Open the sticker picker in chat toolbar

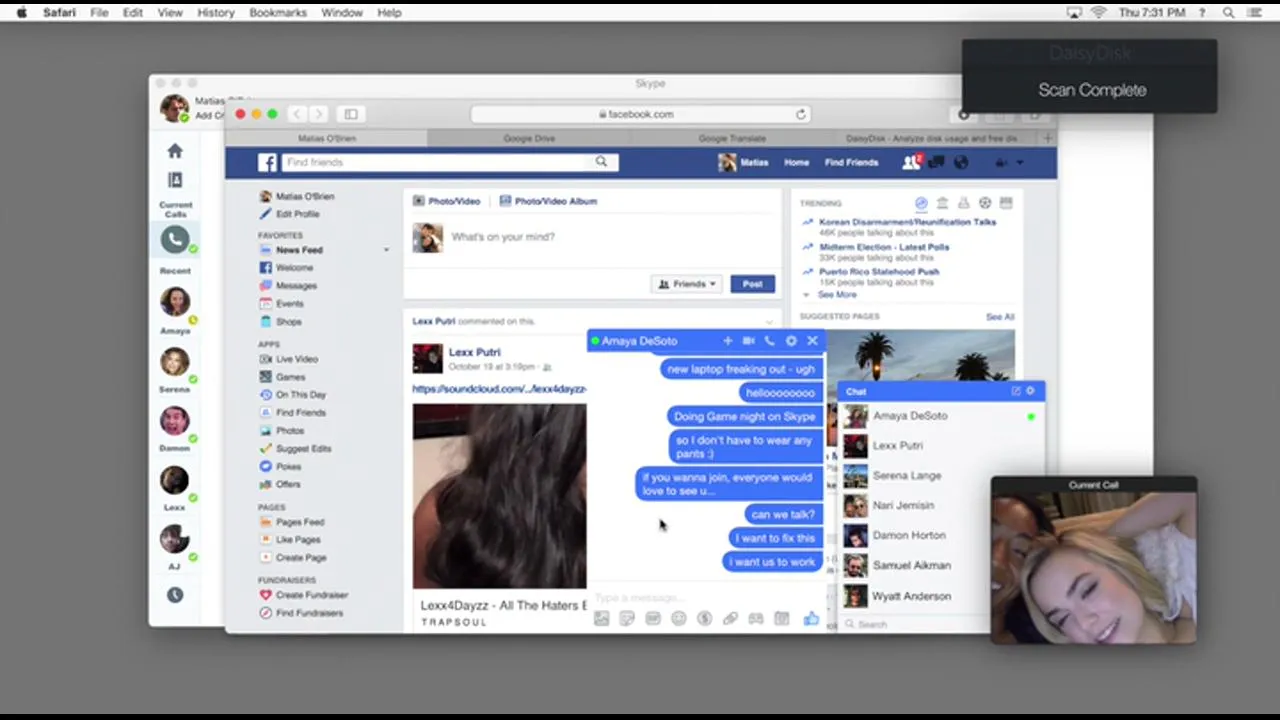[627, 619]
